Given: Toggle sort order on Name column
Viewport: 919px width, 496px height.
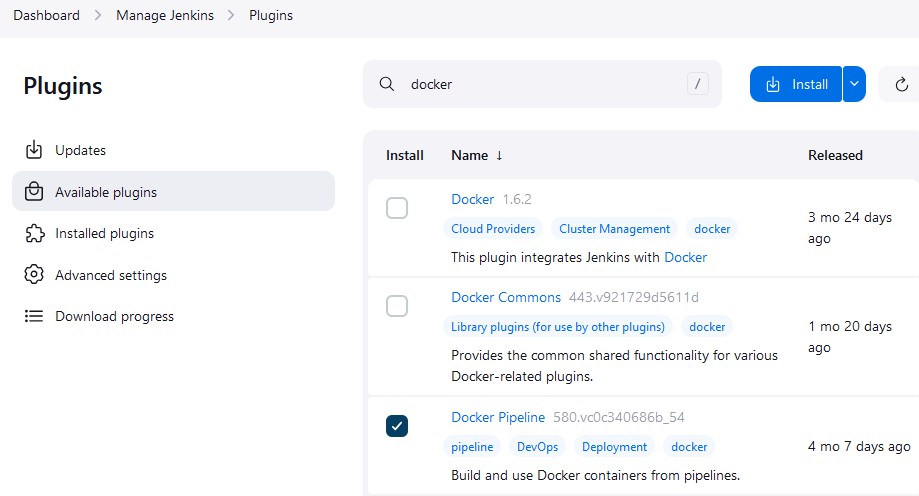Looking at the screenshot, I should pyautogui.click(x=476, y=155).
